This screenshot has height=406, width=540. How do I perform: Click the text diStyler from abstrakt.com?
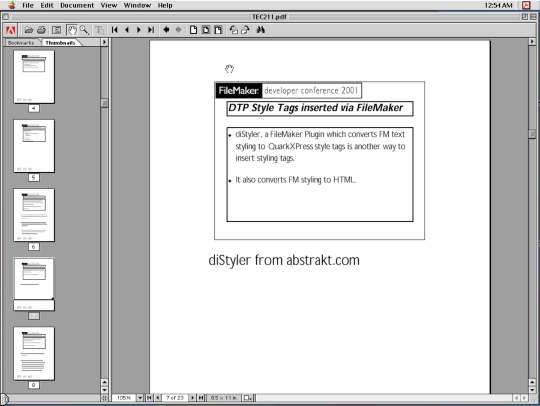coord(284,260)
